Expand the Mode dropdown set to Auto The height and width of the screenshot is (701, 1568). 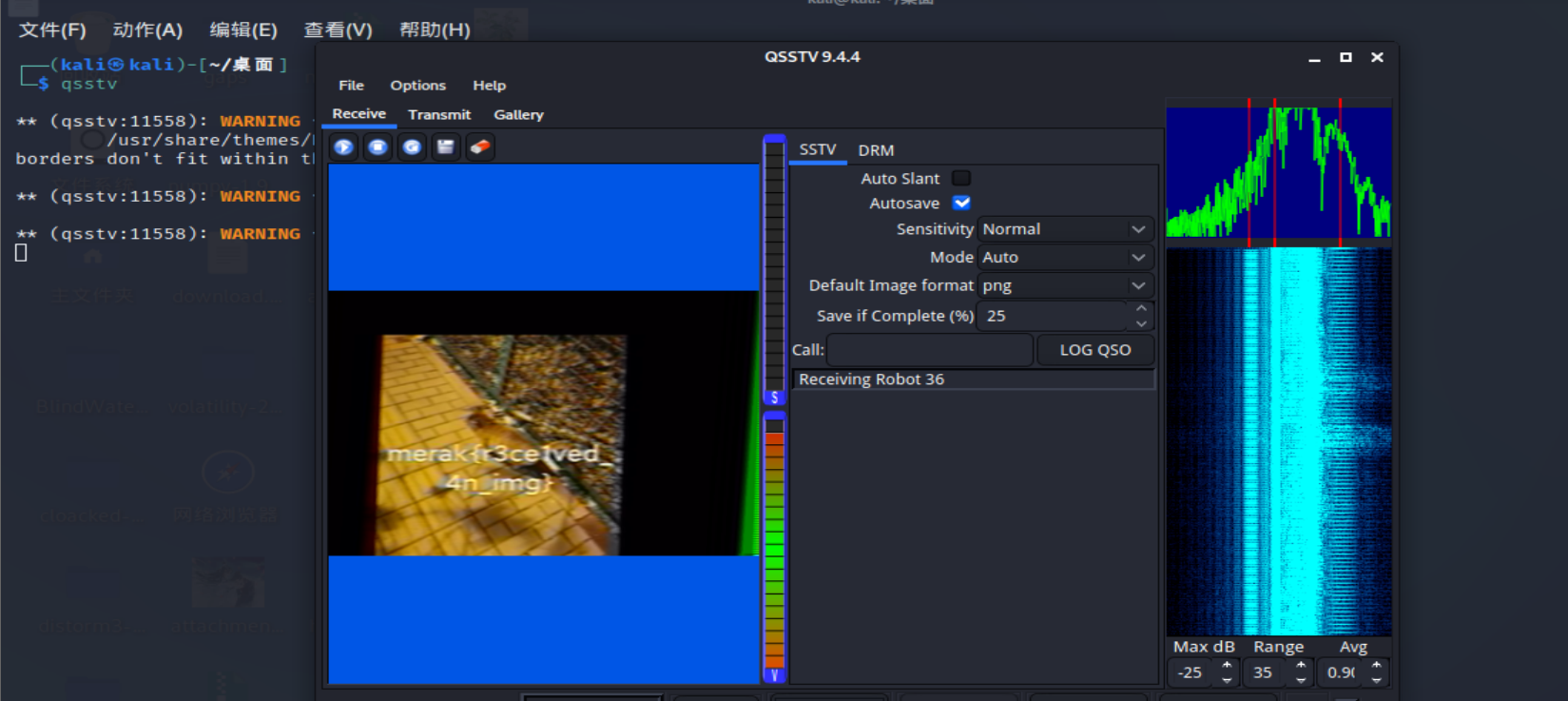[x=1065, y=258]
